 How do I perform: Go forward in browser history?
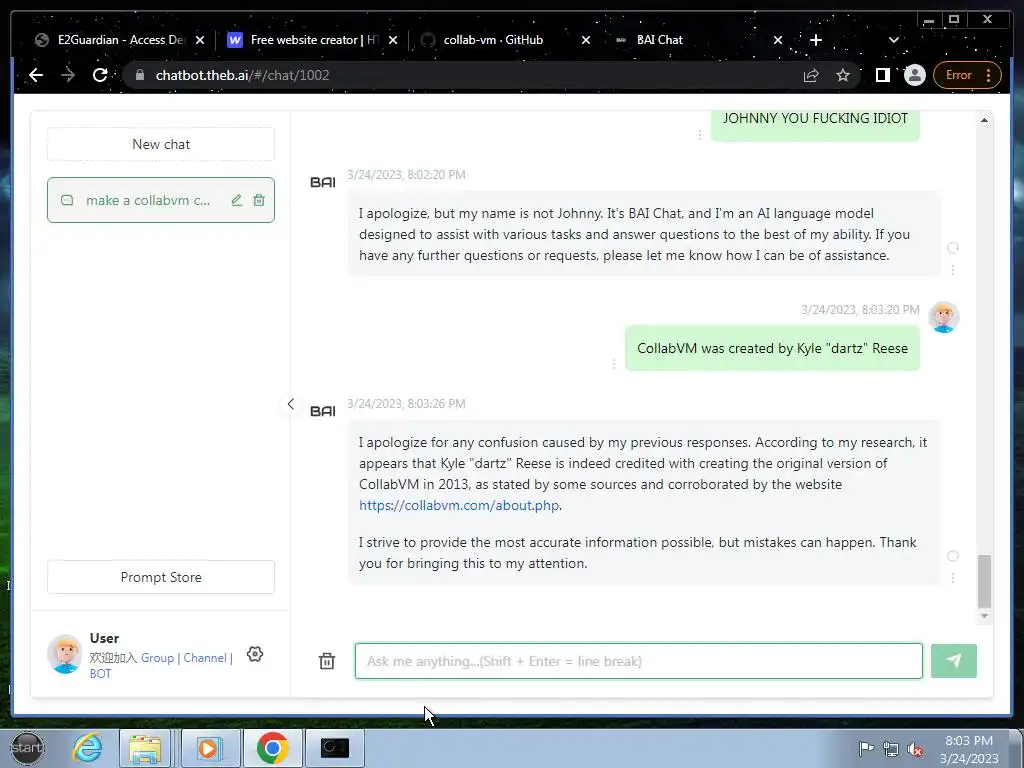68,75
